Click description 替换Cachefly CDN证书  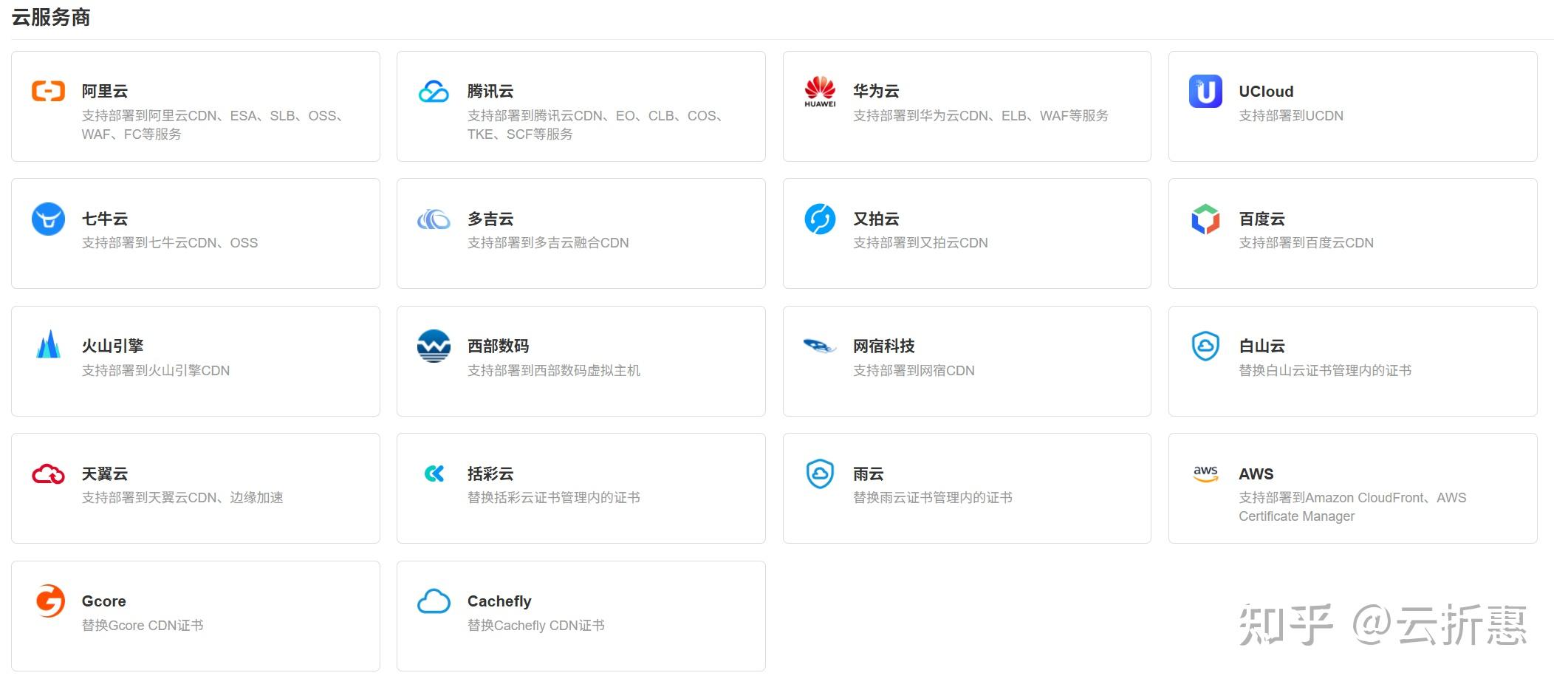536,625
